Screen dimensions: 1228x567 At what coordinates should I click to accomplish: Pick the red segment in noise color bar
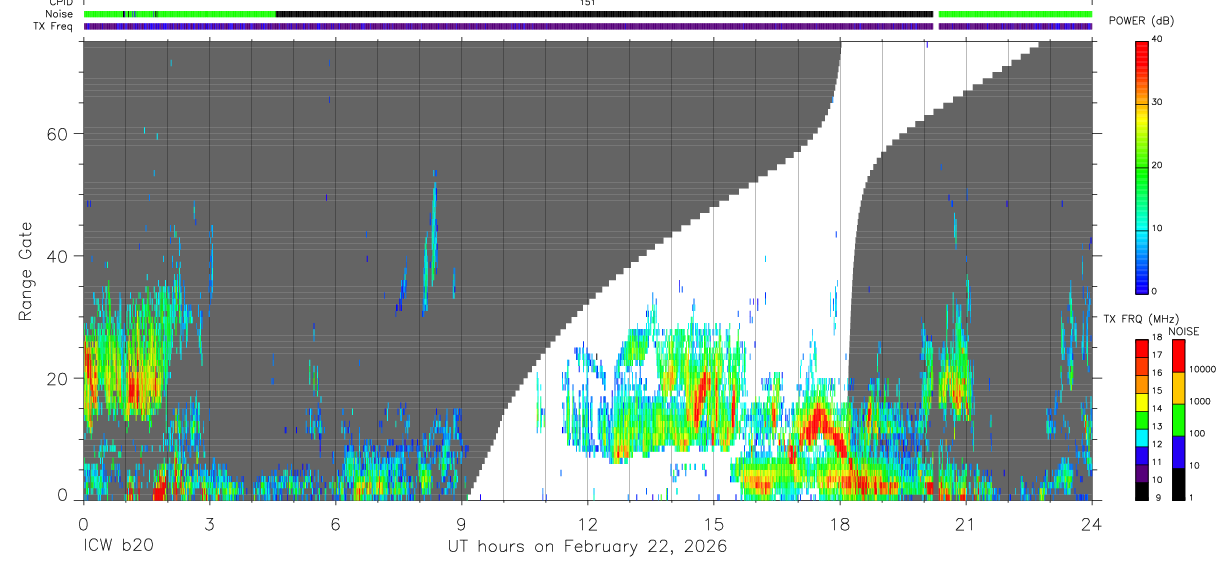(1178, 356)
